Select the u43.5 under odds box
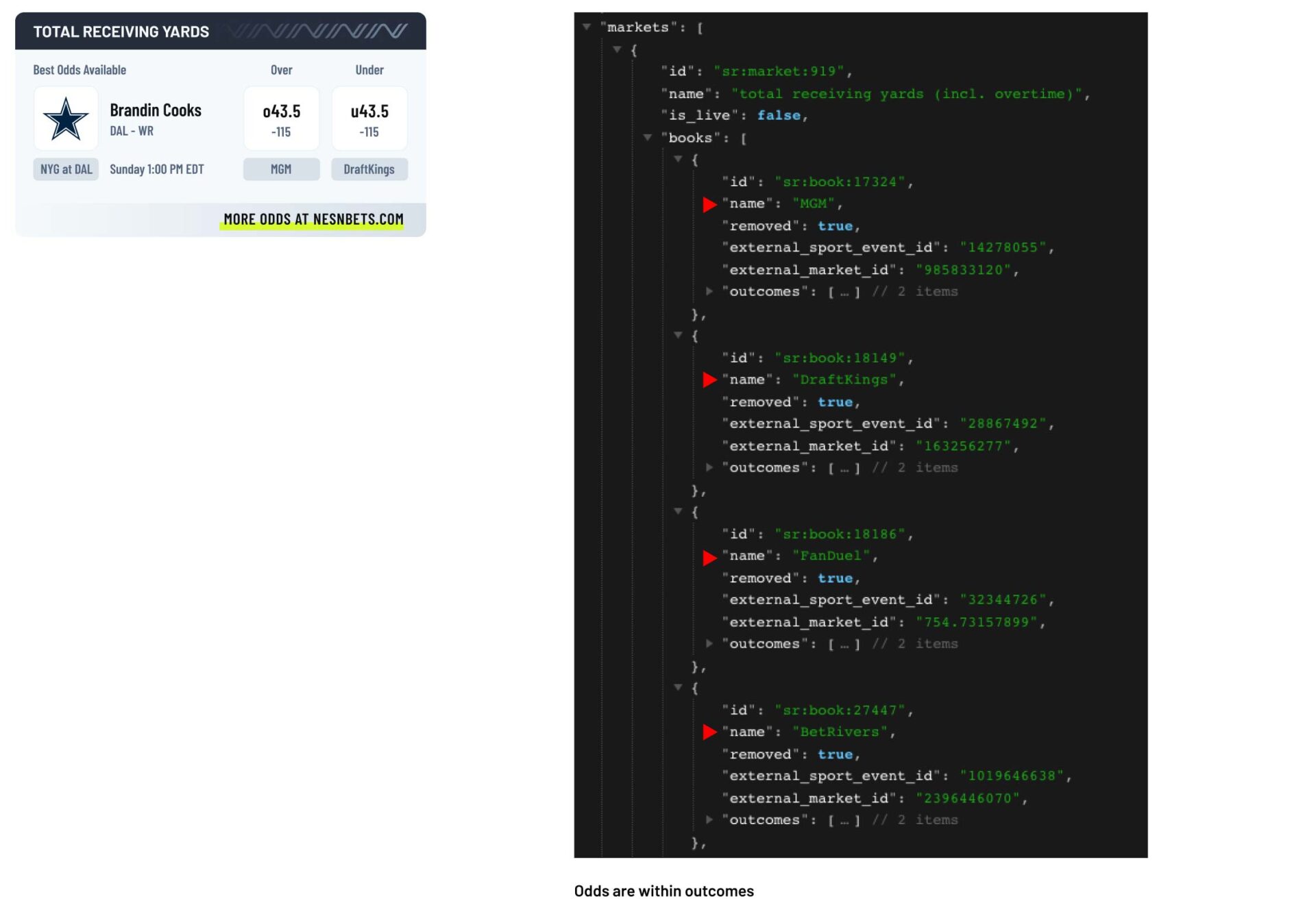The height and width of the screenshot is (914, 1316). (x=369, y=119)
